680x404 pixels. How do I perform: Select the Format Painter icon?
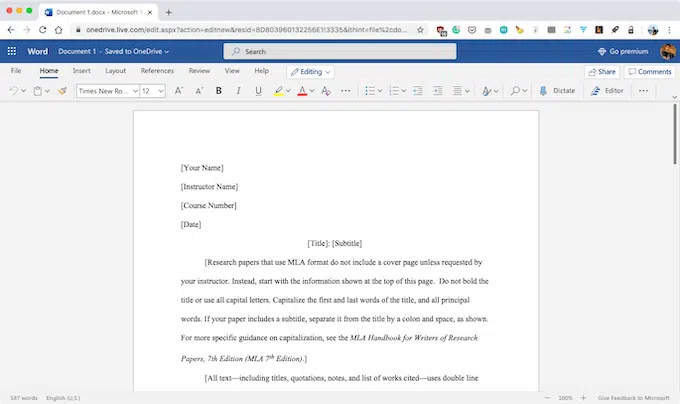pyautogui.click(x=62, y=91)
